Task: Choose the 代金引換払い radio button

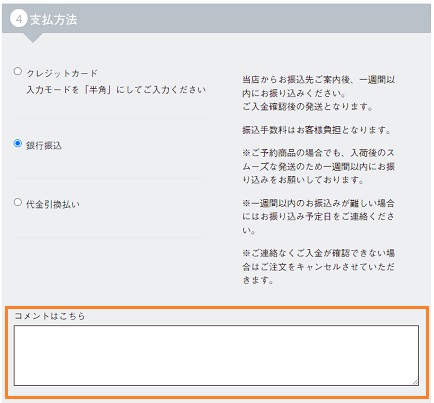Action: pos(18,202)
